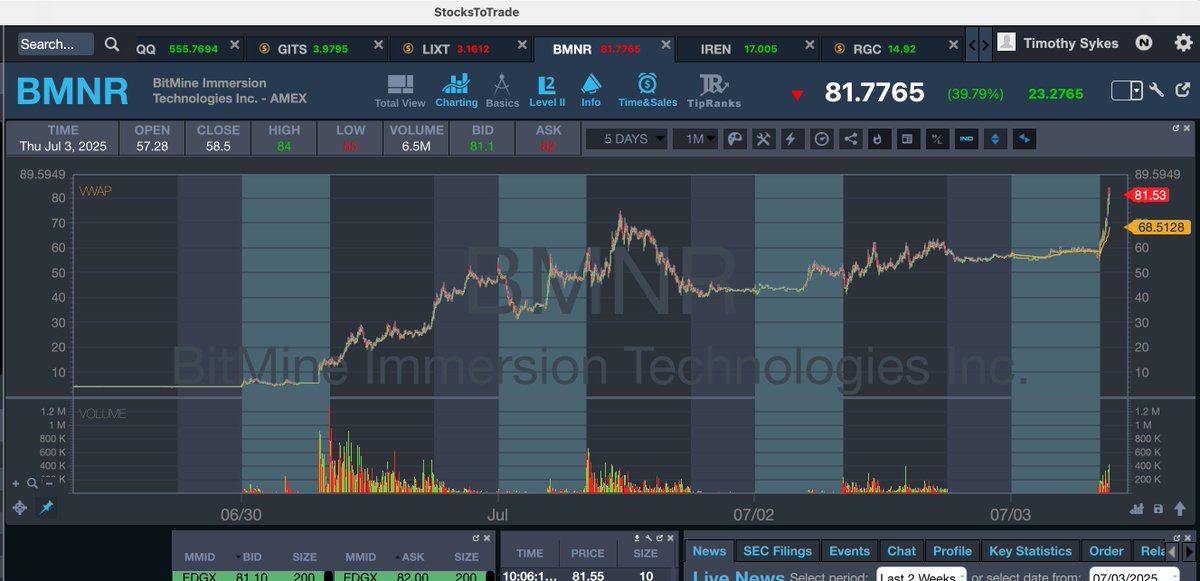Save chart using floppy disk icon
Screen dimensions: 1200x581
pos(1158,509)
